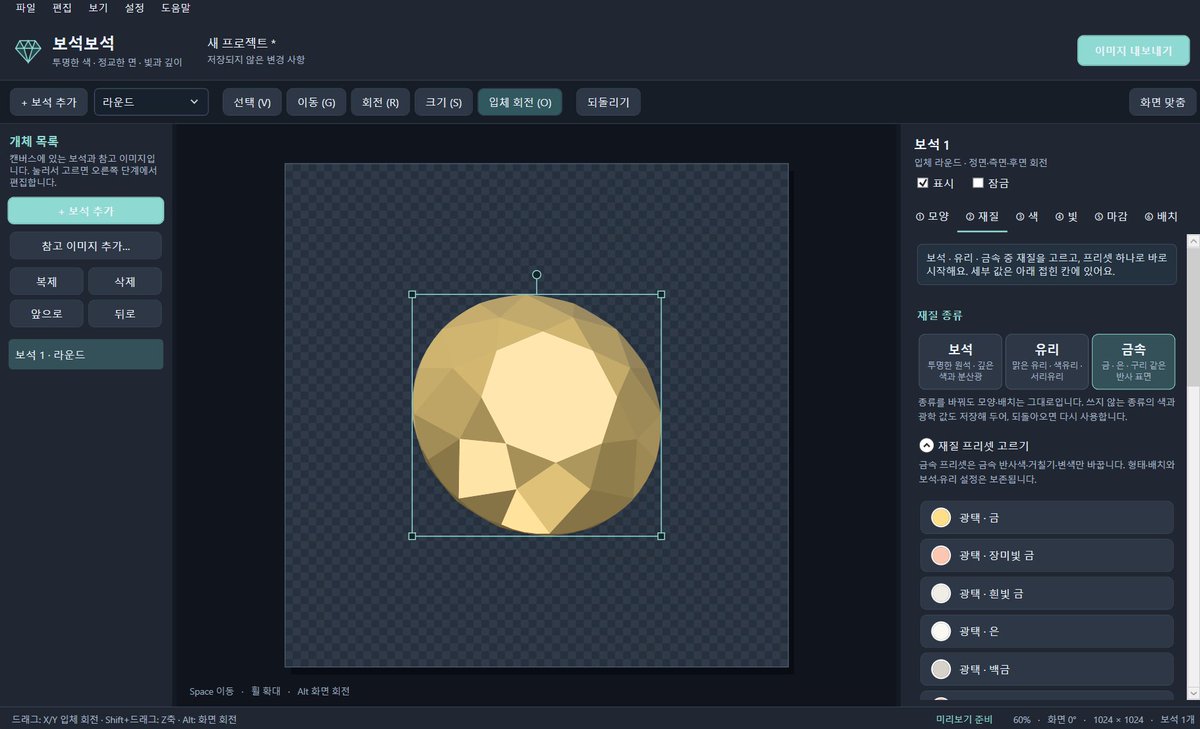The image size is (1200, 729).
Task: Enable the 잠금 lock checkbox
Action: pyautogui.click(x=978, y=183)
